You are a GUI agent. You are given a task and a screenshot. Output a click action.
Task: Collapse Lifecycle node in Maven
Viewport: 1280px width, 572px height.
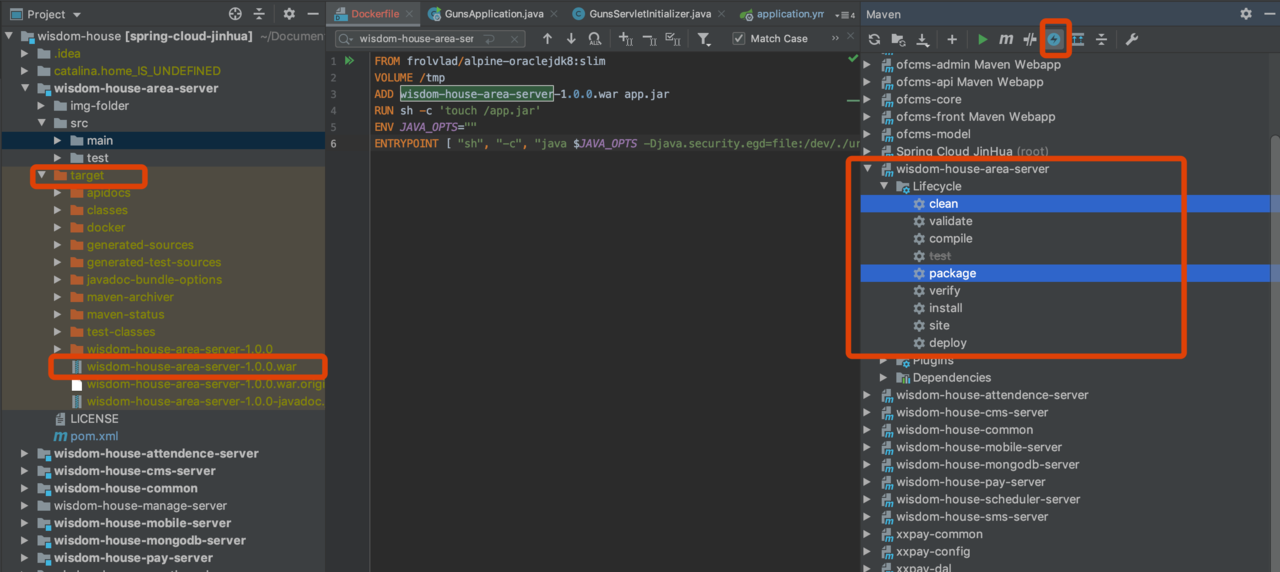click(x=884, y=186)
